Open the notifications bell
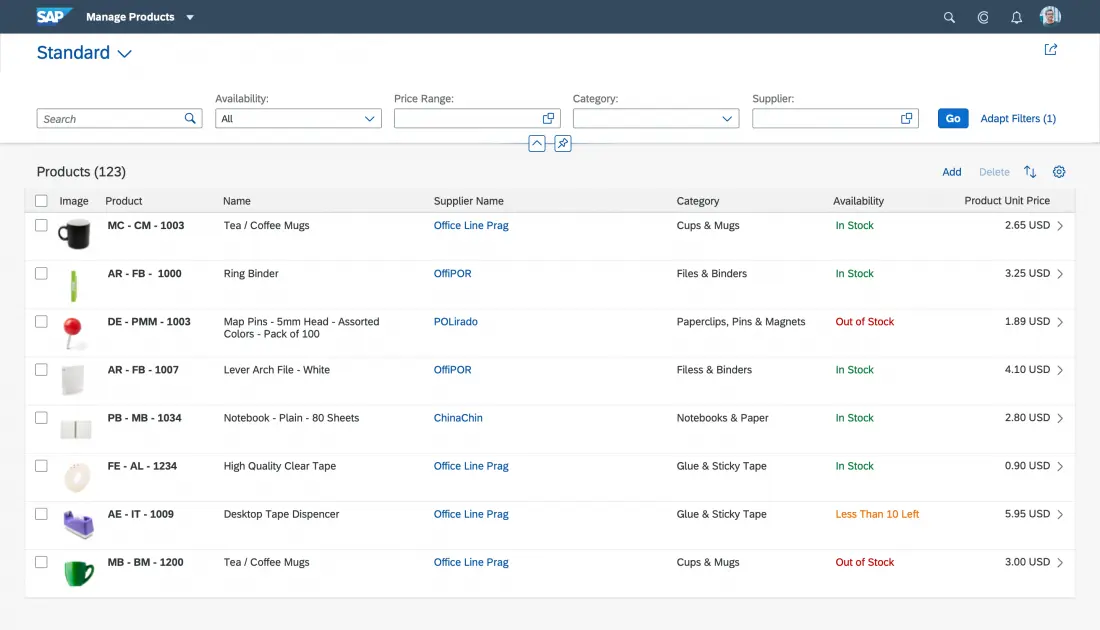 pos(1016,16)
